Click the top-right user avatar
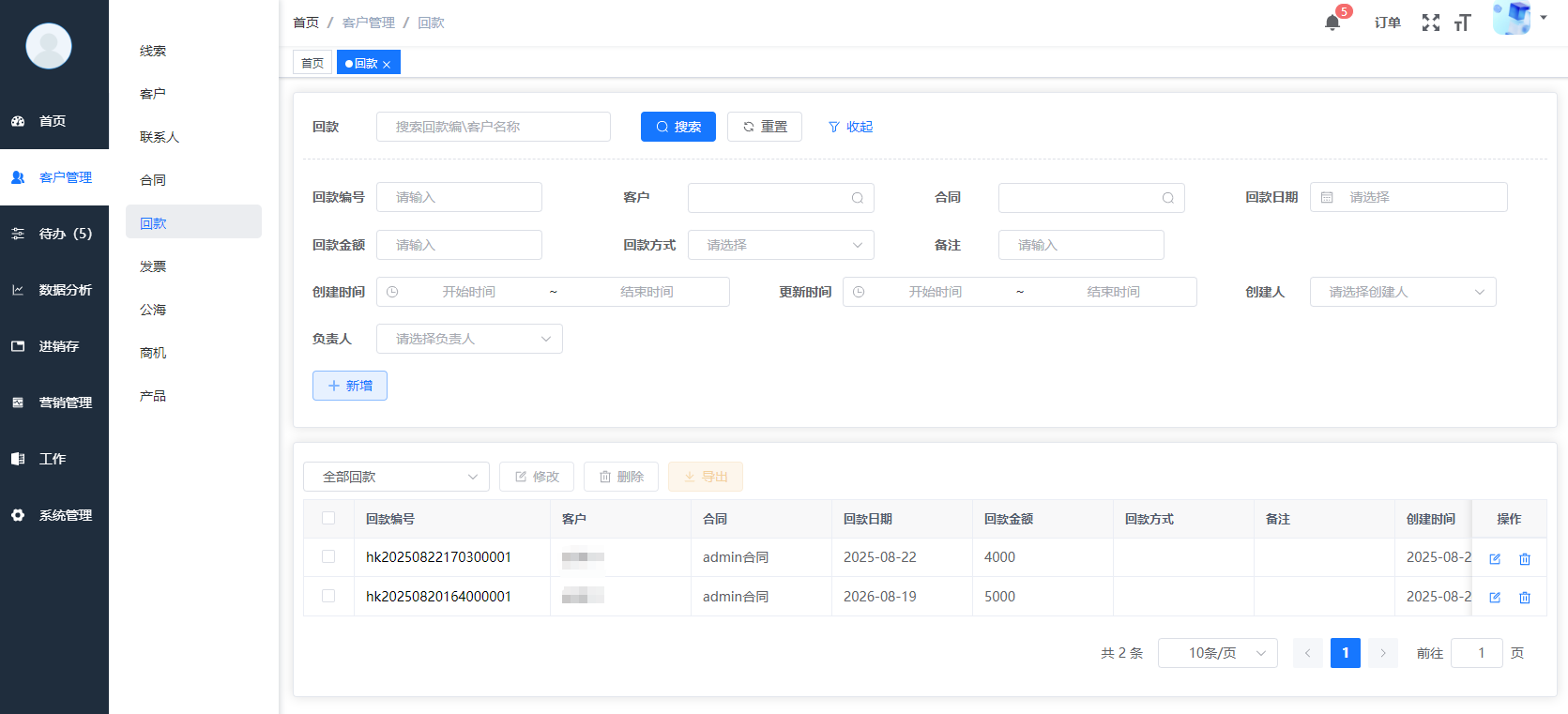 (x=1512, y=18)
